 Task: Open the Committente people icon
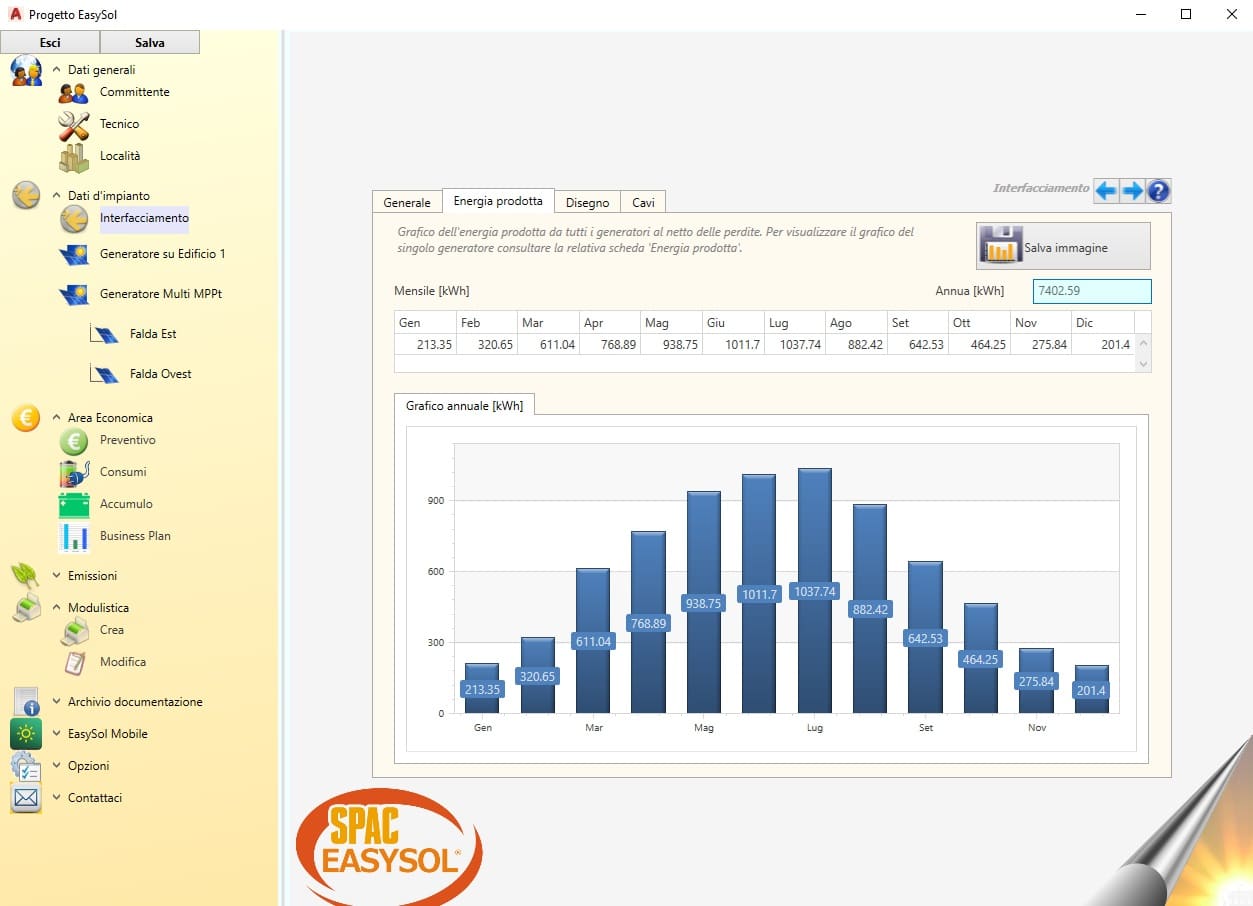pyautogui.click(x=73, y=93)
